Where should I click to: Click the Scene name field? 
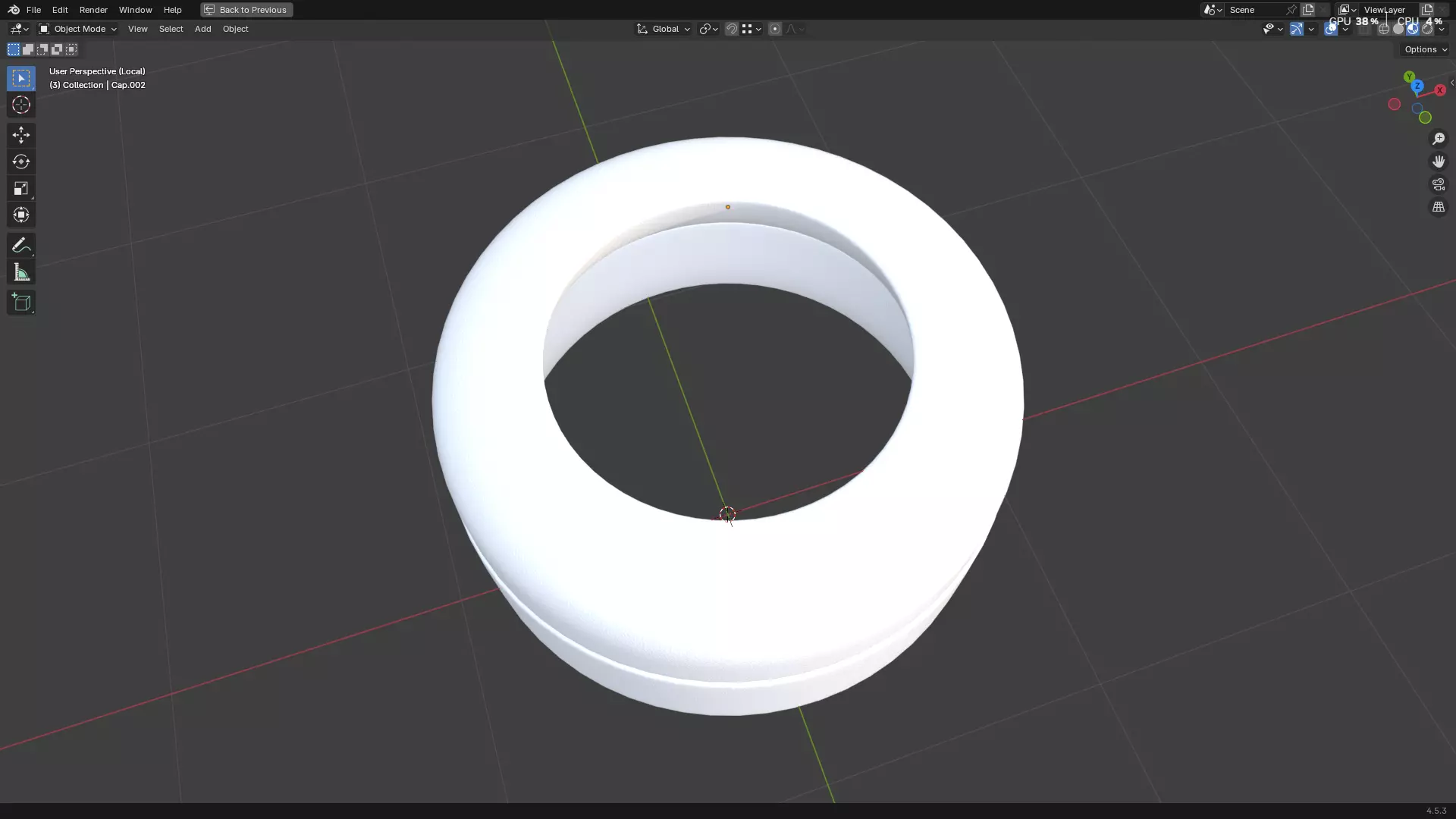click(x=1253, y=10)
